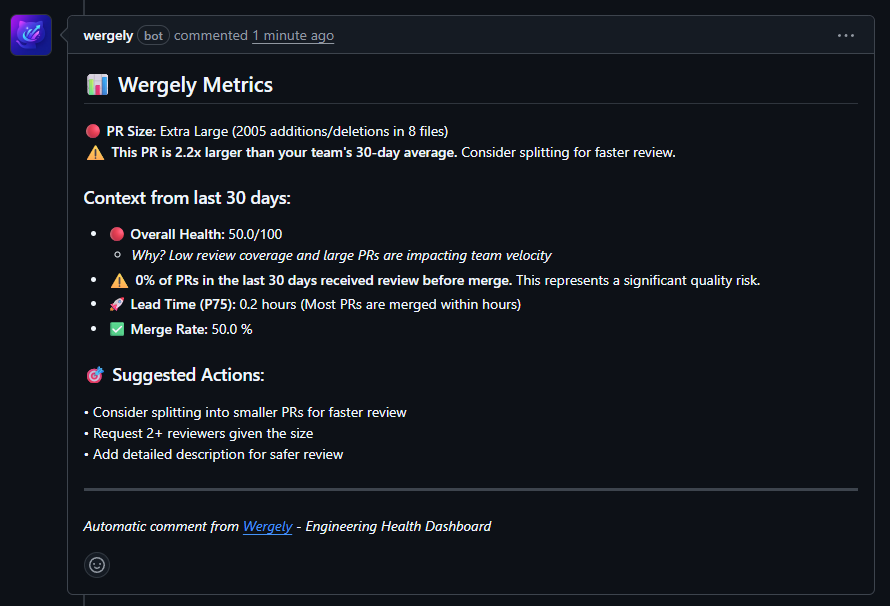Viewport: 890px width, 606px height.
Task: Open the comment timestamp permalink
Action: click(292, 35)
